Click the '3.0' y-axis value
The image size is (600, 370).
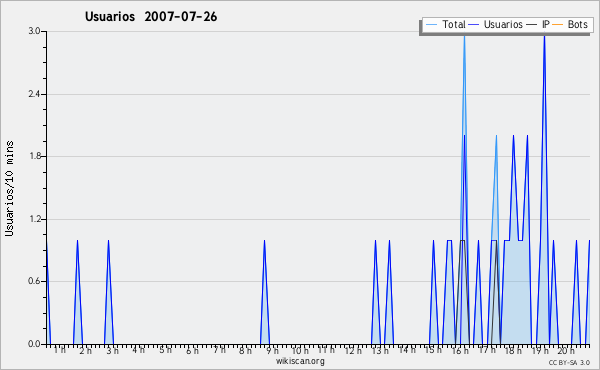(x=34, y=31)
